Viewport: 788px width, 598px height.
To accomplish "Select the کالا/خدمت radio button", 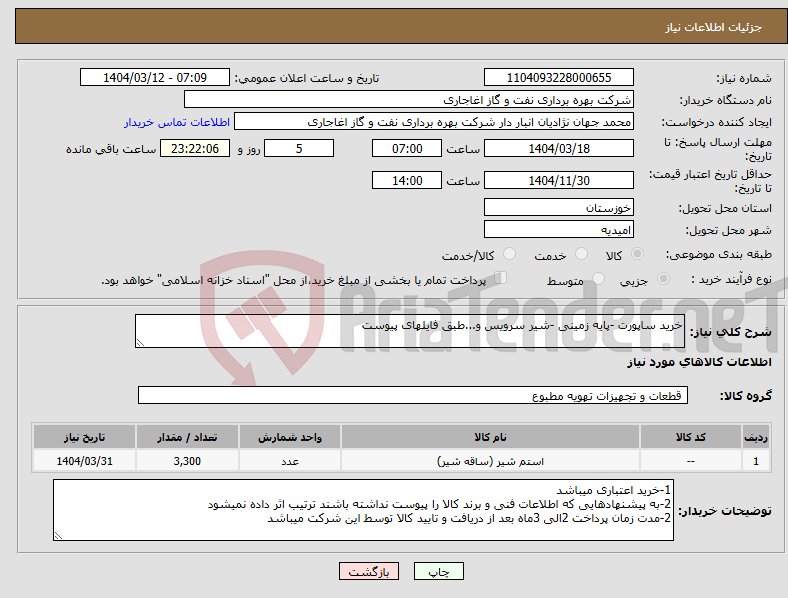I will point(510,254).
